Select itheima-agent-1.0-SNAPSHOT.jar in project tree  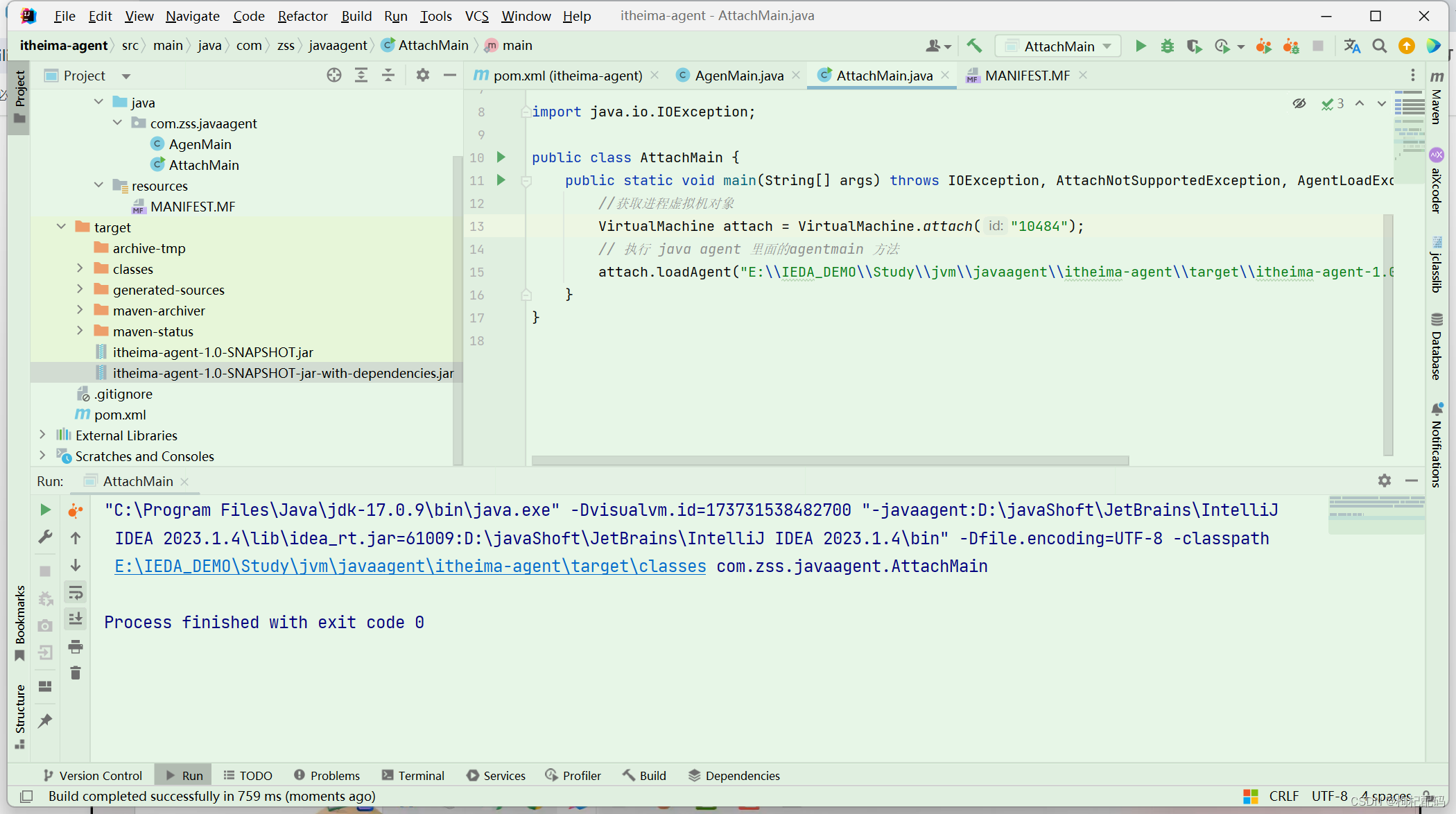(x=213, y=352)
